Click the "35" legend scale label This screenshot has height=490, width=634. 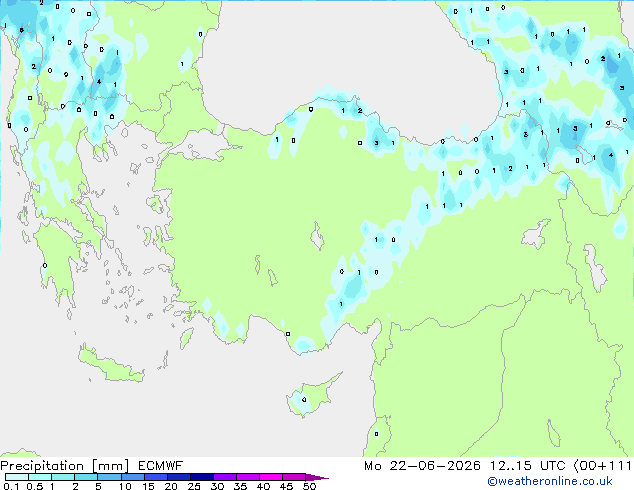tap(240, 486)
